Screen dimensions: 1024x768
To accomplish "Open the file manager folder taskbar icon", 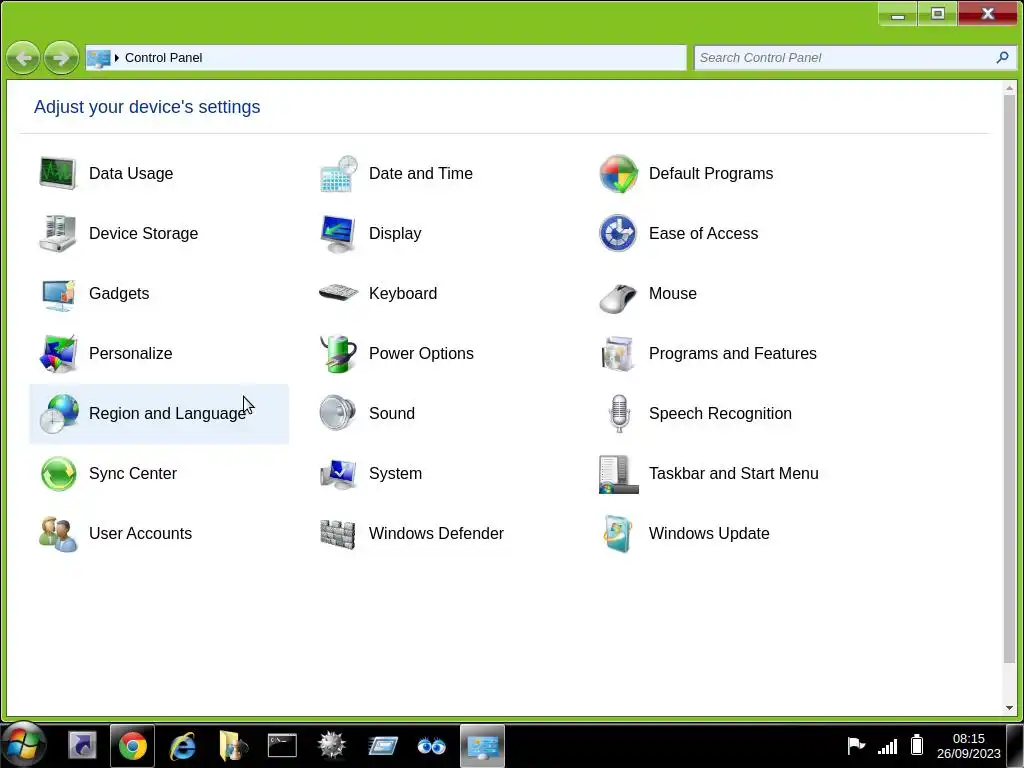I will pos(232,746).
